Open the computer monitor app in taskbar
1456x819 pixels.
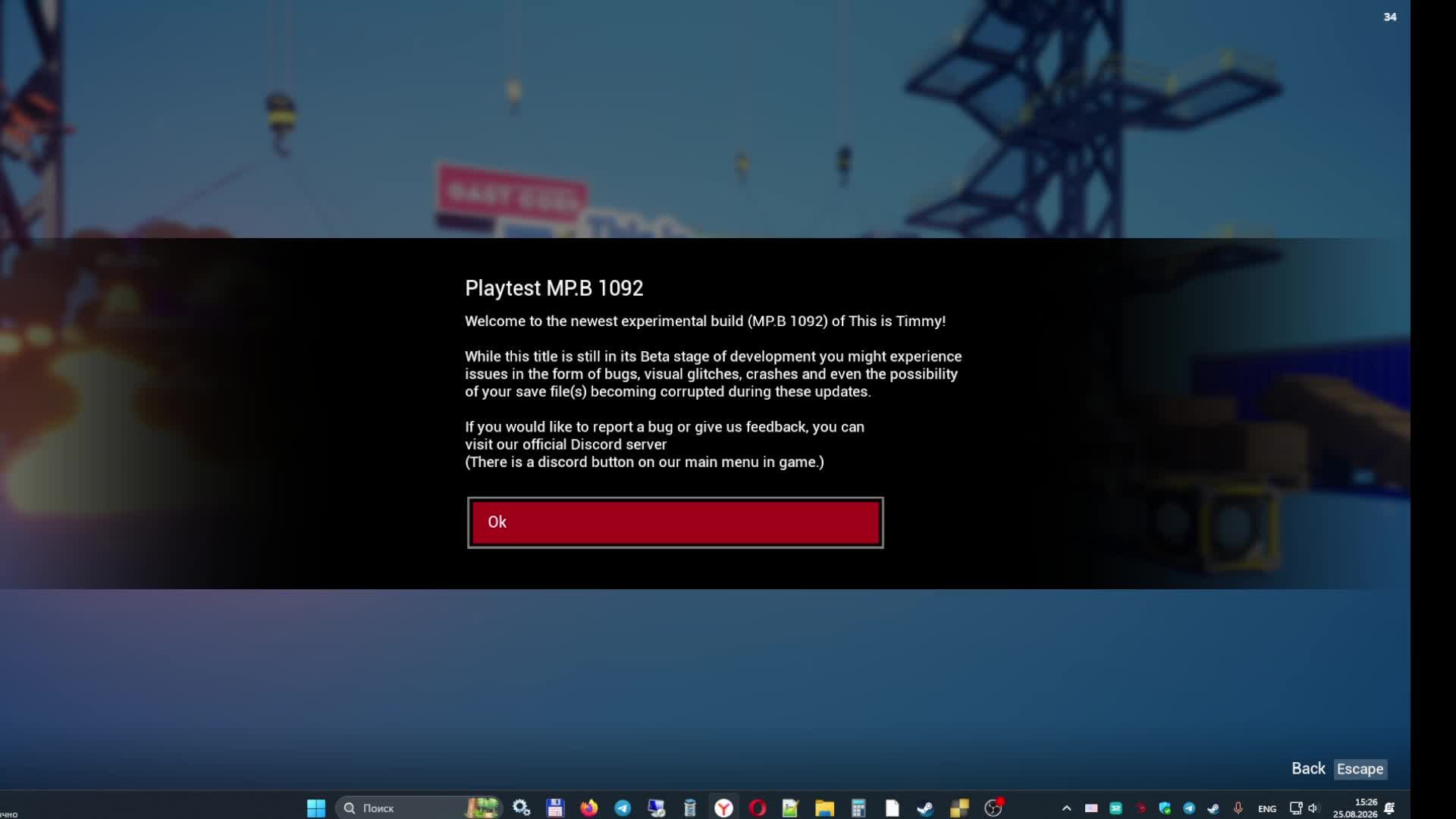[x=656, y=808]
